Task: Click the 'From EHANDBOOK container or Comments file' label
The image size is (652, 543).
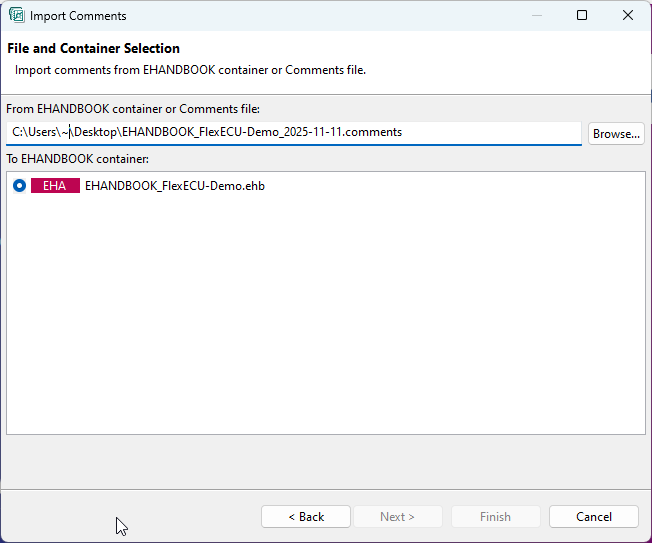Action: (133, 108)
